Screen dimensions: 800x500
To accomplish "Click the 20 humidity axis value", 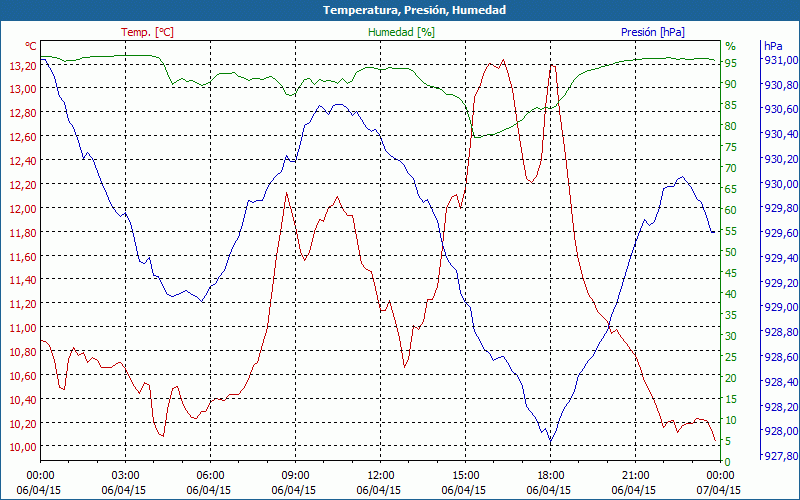I will tap(731, 378).
